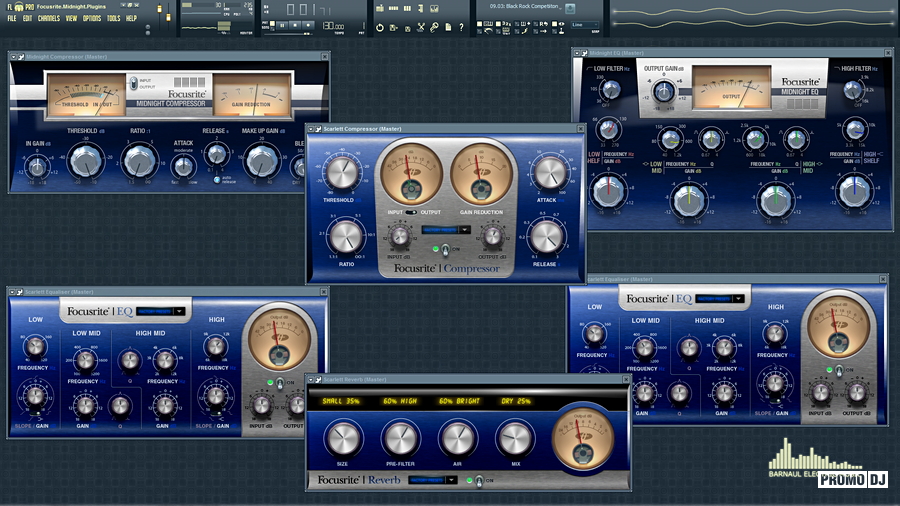Toggle the R loop recording icon

(544, 24)
